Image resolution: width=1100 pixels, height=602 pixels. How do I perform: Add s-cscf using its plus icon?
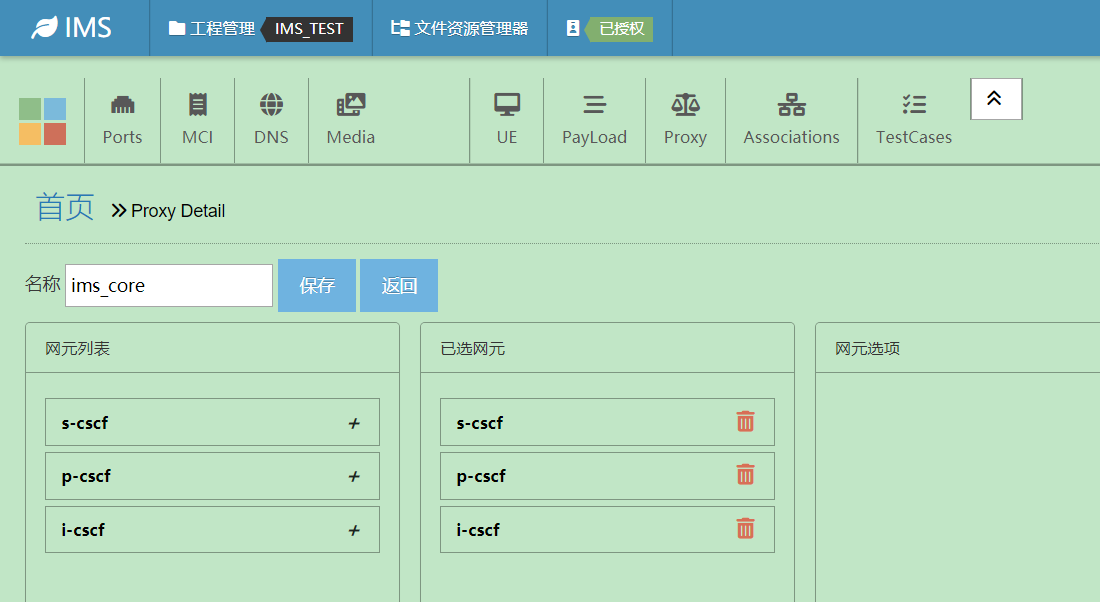coord(354,423)
